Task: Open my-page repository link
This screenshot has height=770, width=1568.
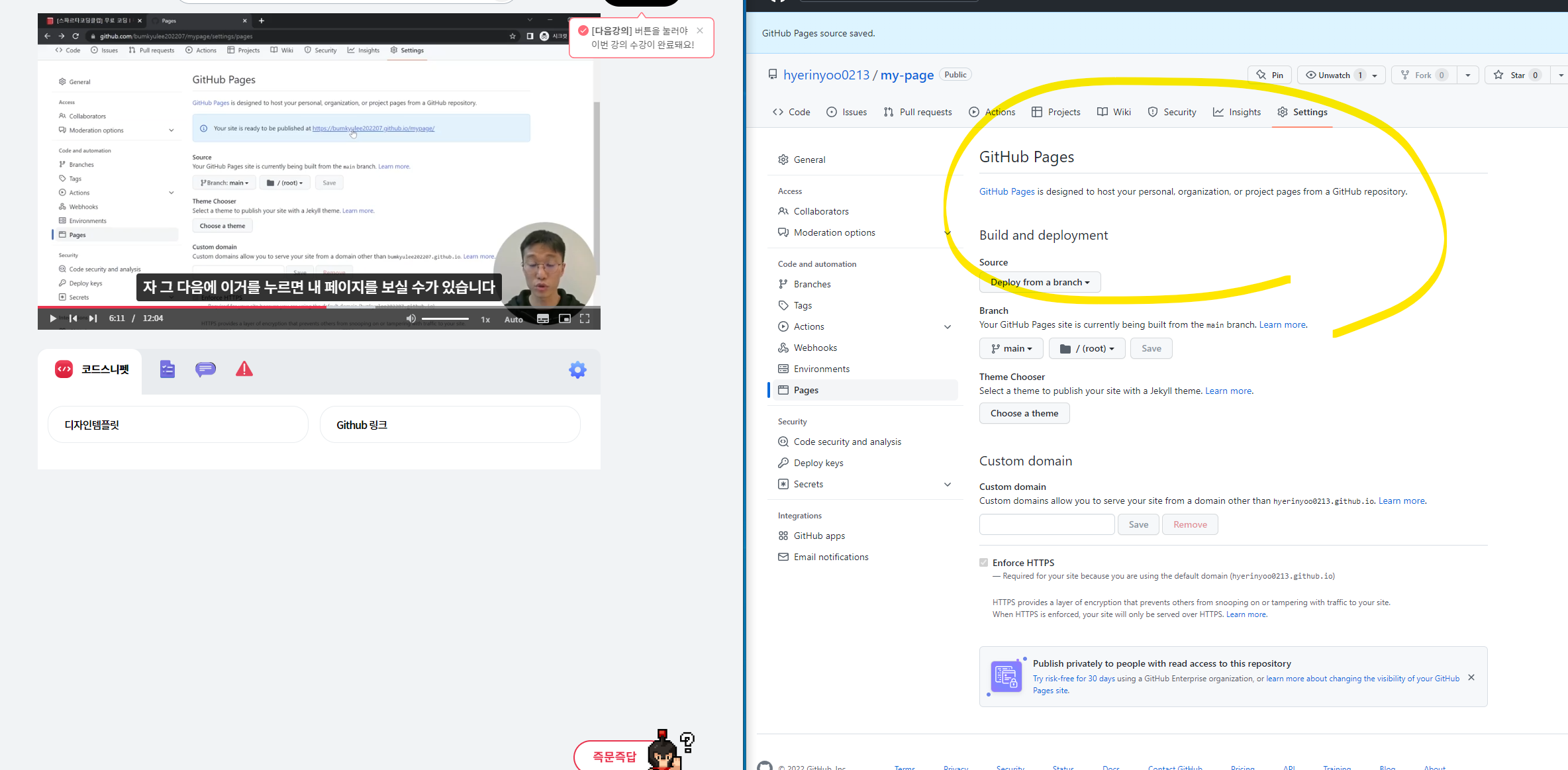Action: click(907, 75)
